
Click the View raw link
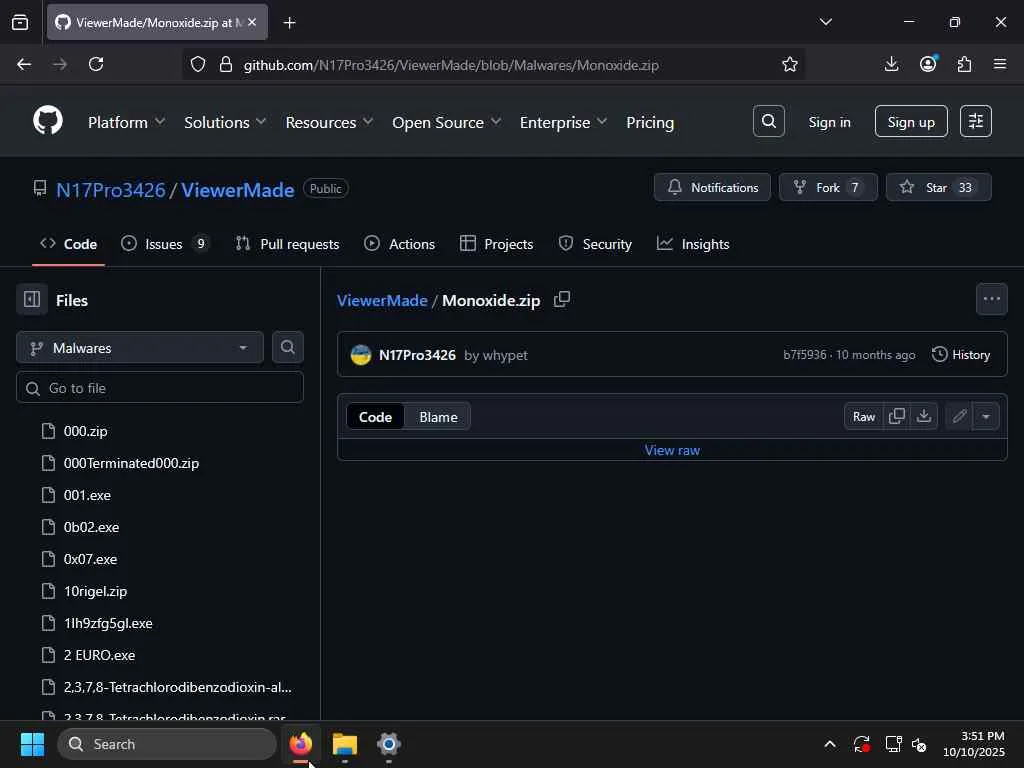[x=672, y=450]
